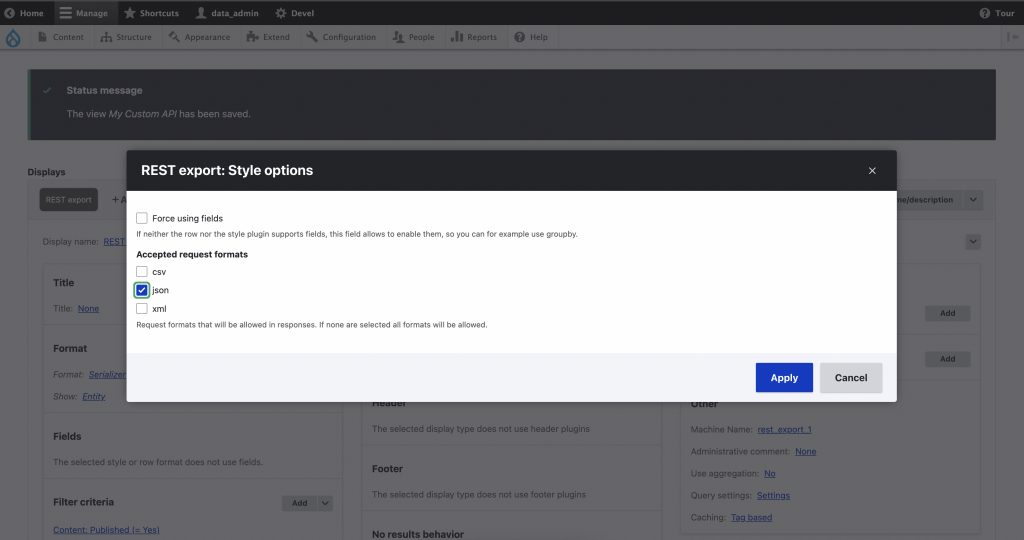Open the Configuration admin menu

click(x=341, y=37)
